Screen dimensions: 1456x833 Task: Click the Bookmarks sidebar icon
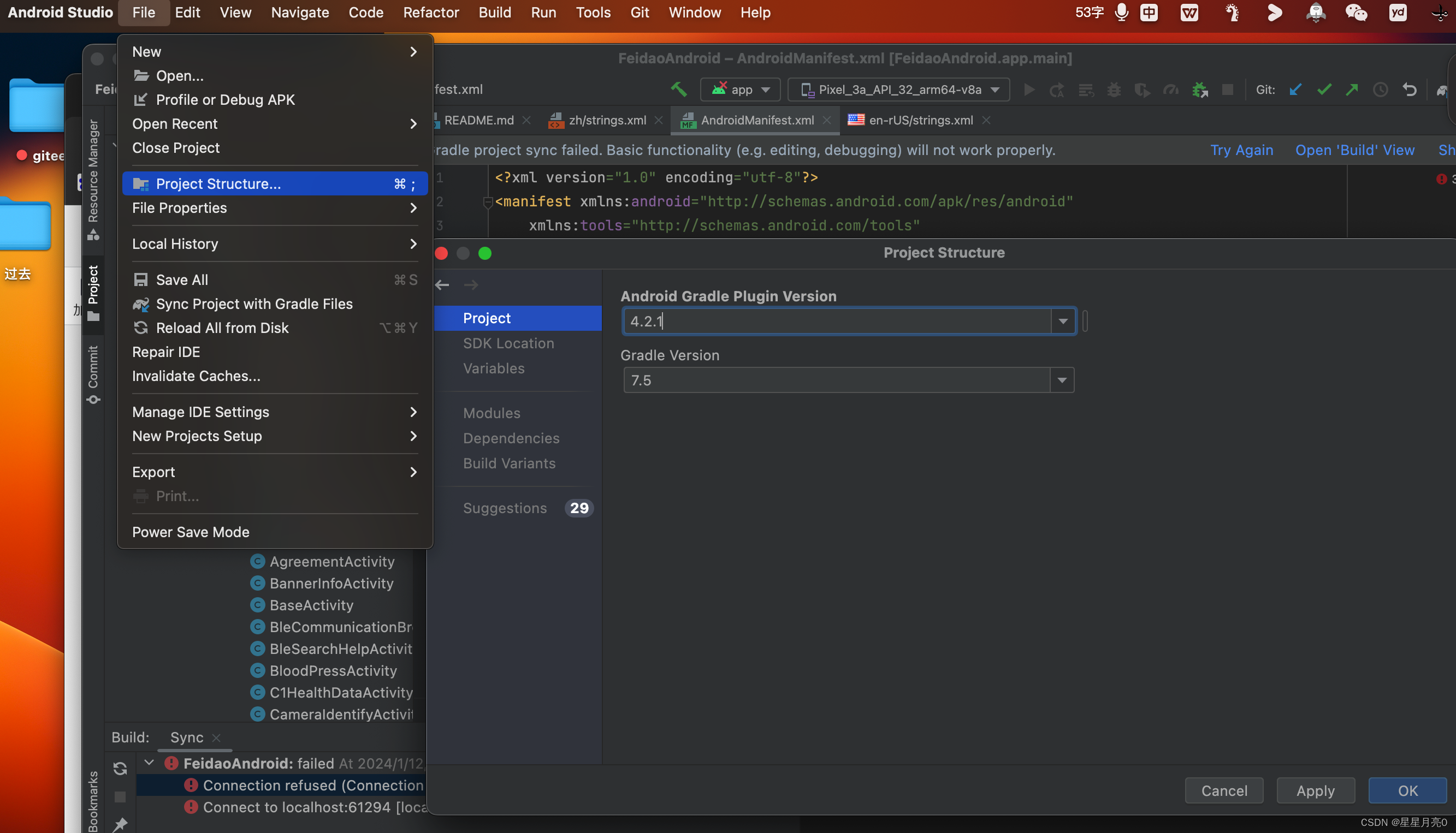click(93, 800)
